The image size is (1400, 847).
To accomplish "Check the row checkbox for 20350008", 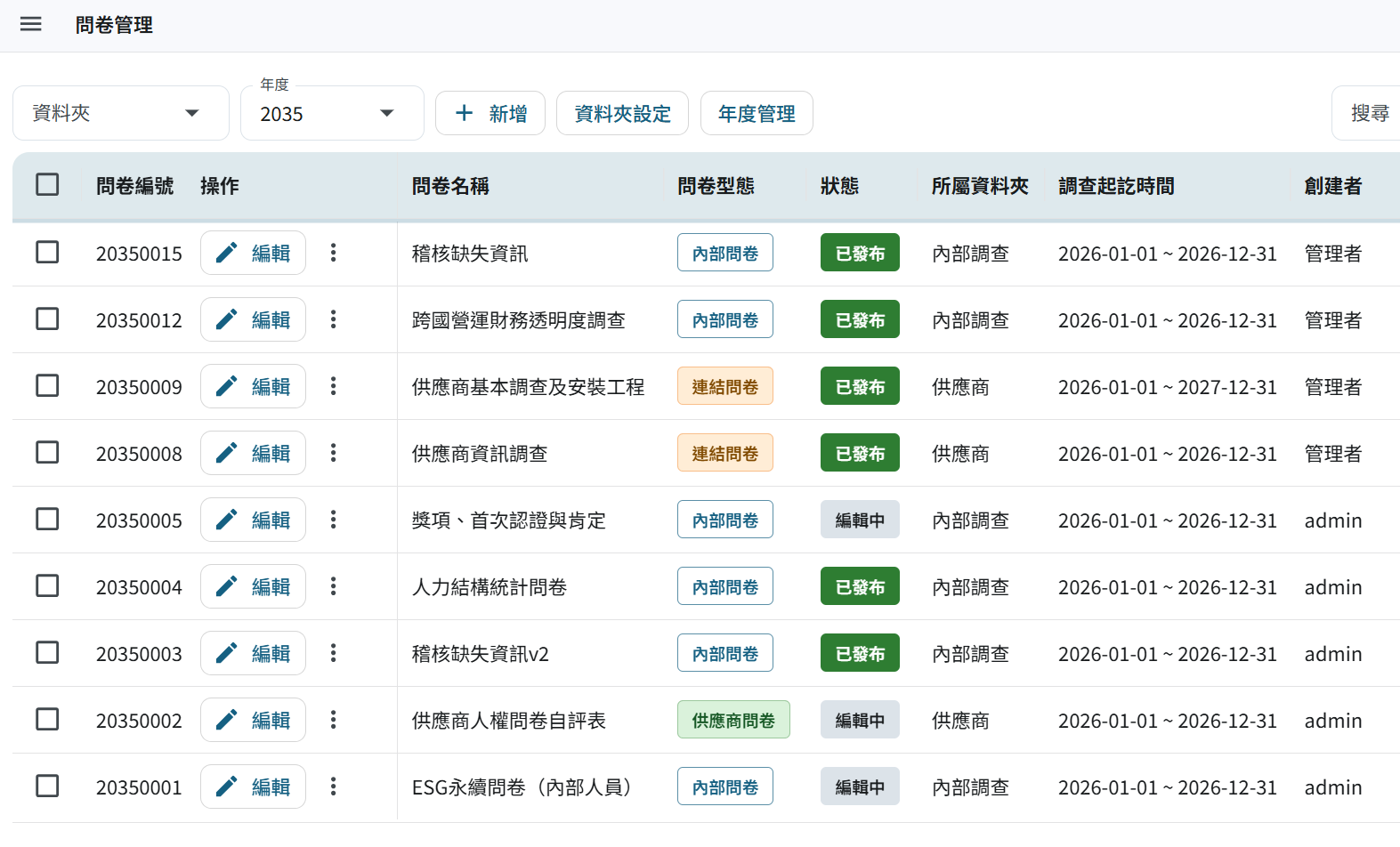I will coord(47,452).
